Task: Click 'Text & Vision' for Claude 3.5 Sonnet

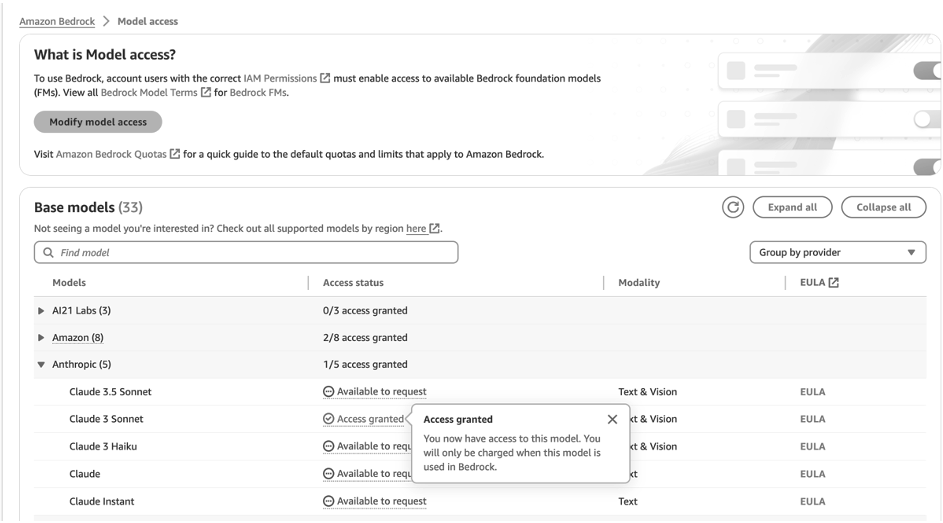Action: click(x=648, y=392)
